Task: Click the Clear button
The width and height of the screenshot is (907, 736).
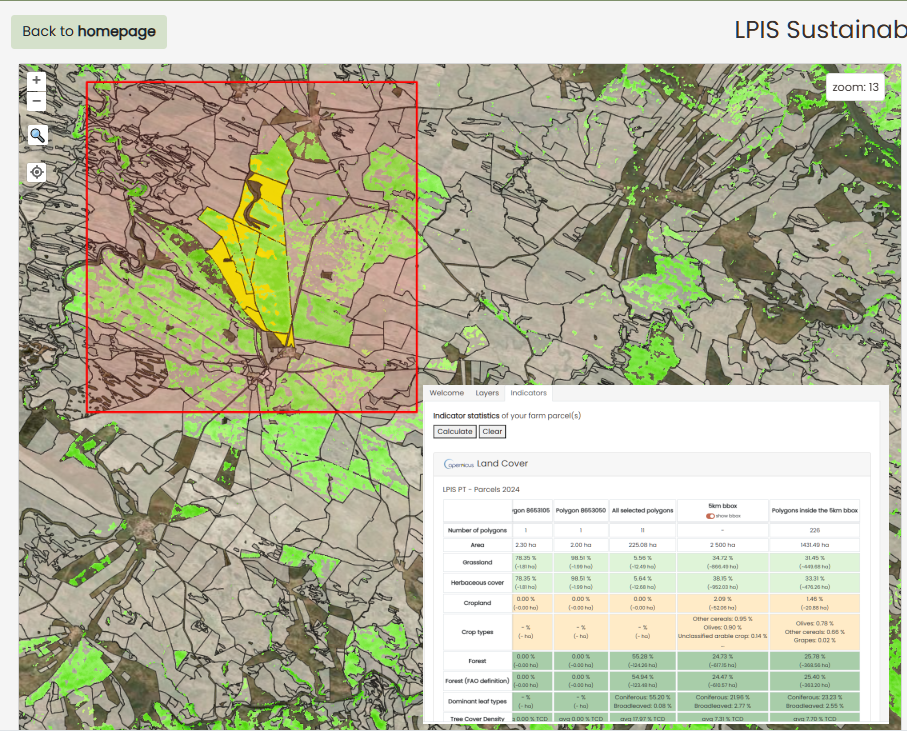Action: pyautogui.click(x=492, y=432)
